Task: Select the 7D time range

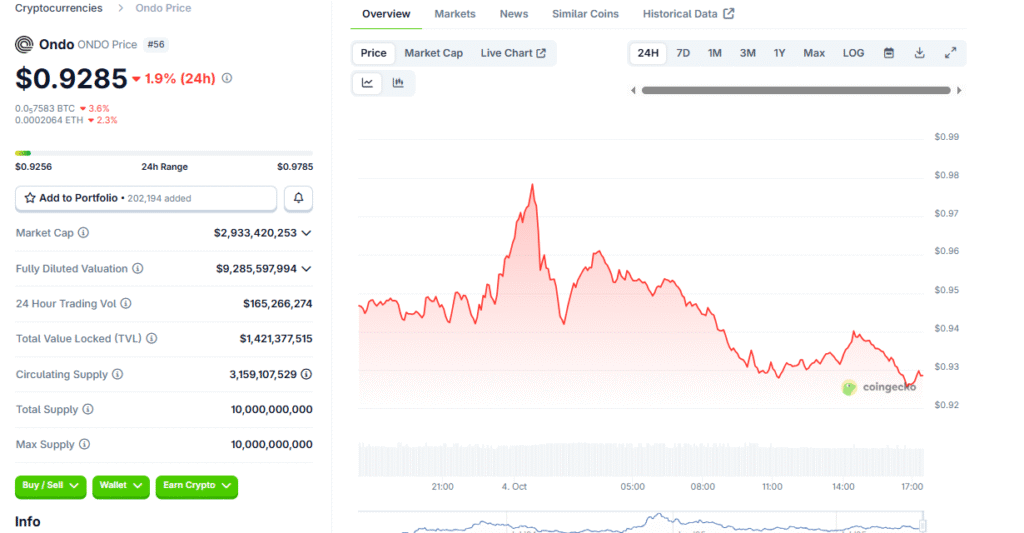Action: [683, 53]
